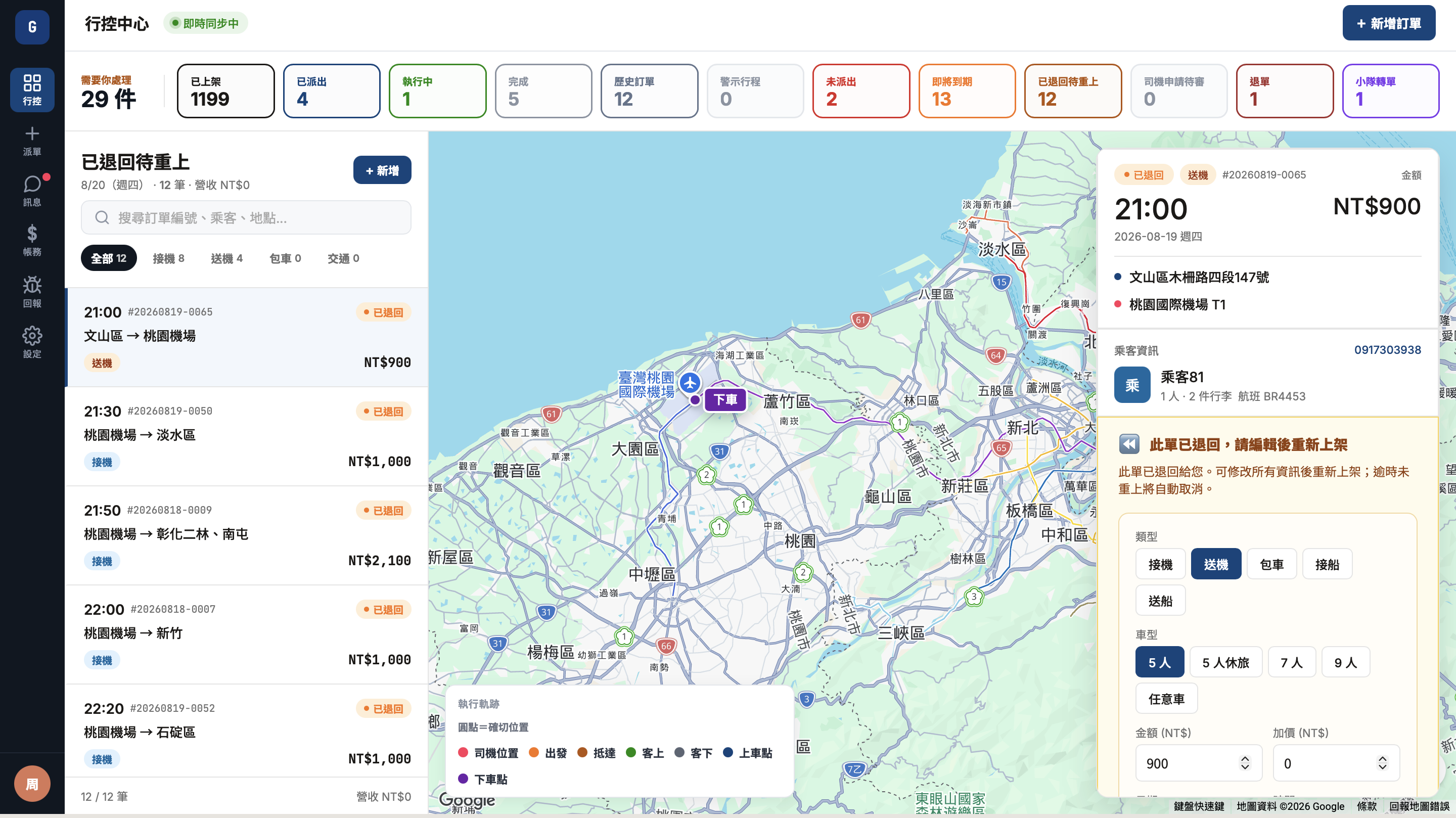Image resolution: width=1456 pixels, height=818 pixels.
Task: Choose the 5 人休旅 vehicle type
Action: (1225, 662)
